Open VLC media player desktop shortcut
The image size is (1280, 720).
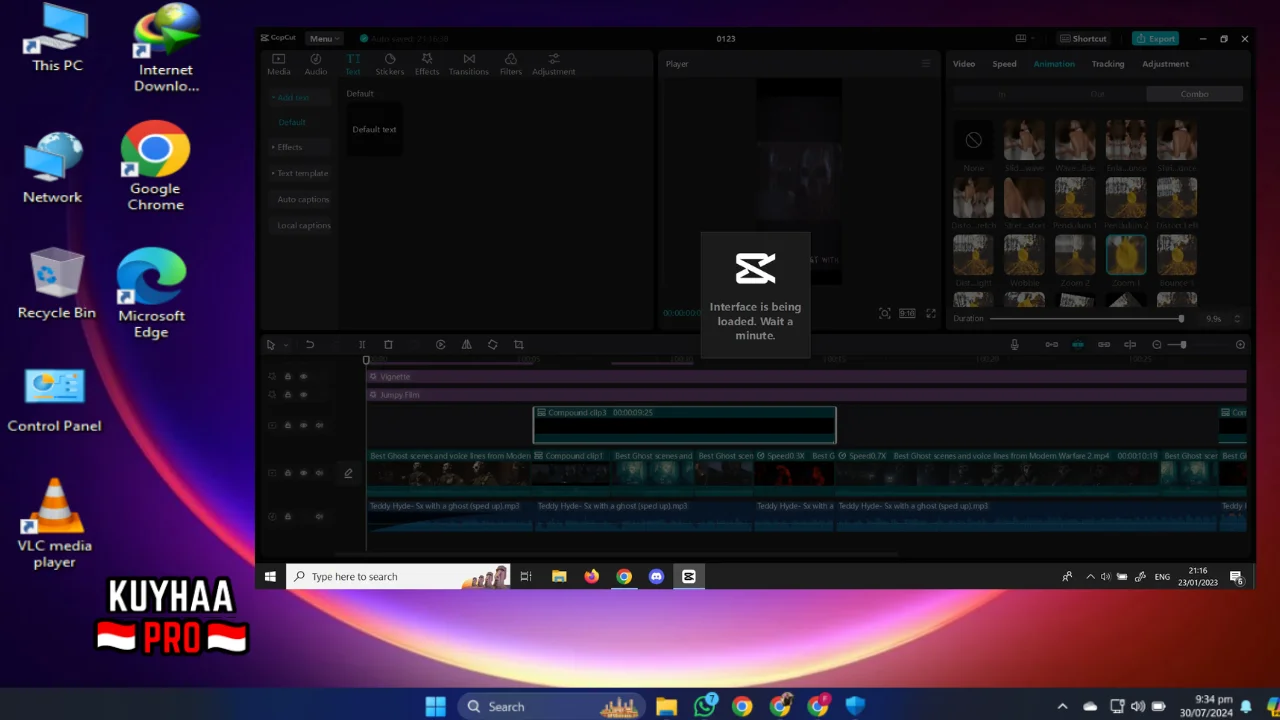point(54,523)
